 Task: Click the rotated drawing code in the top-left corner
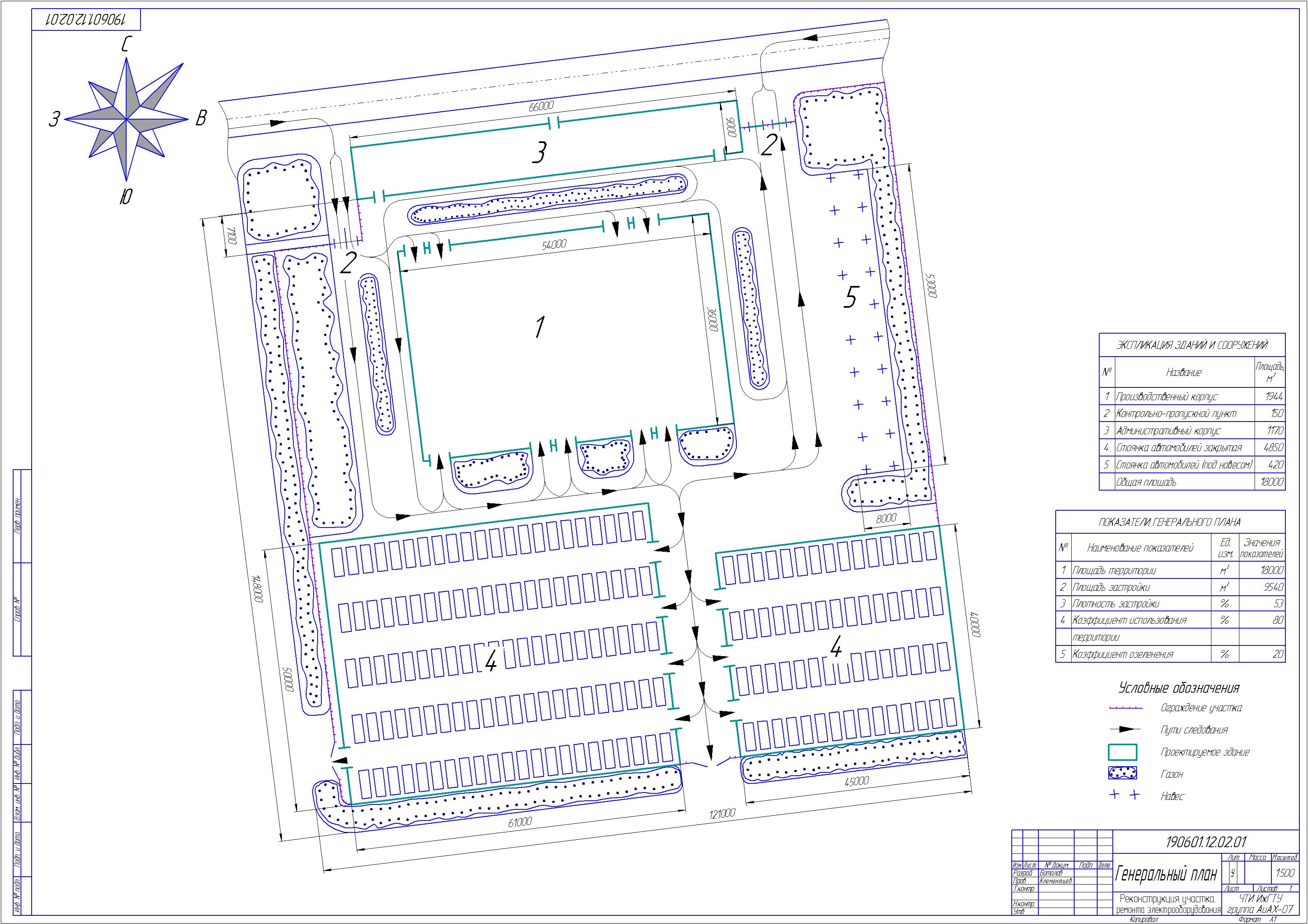coord(85,20)
